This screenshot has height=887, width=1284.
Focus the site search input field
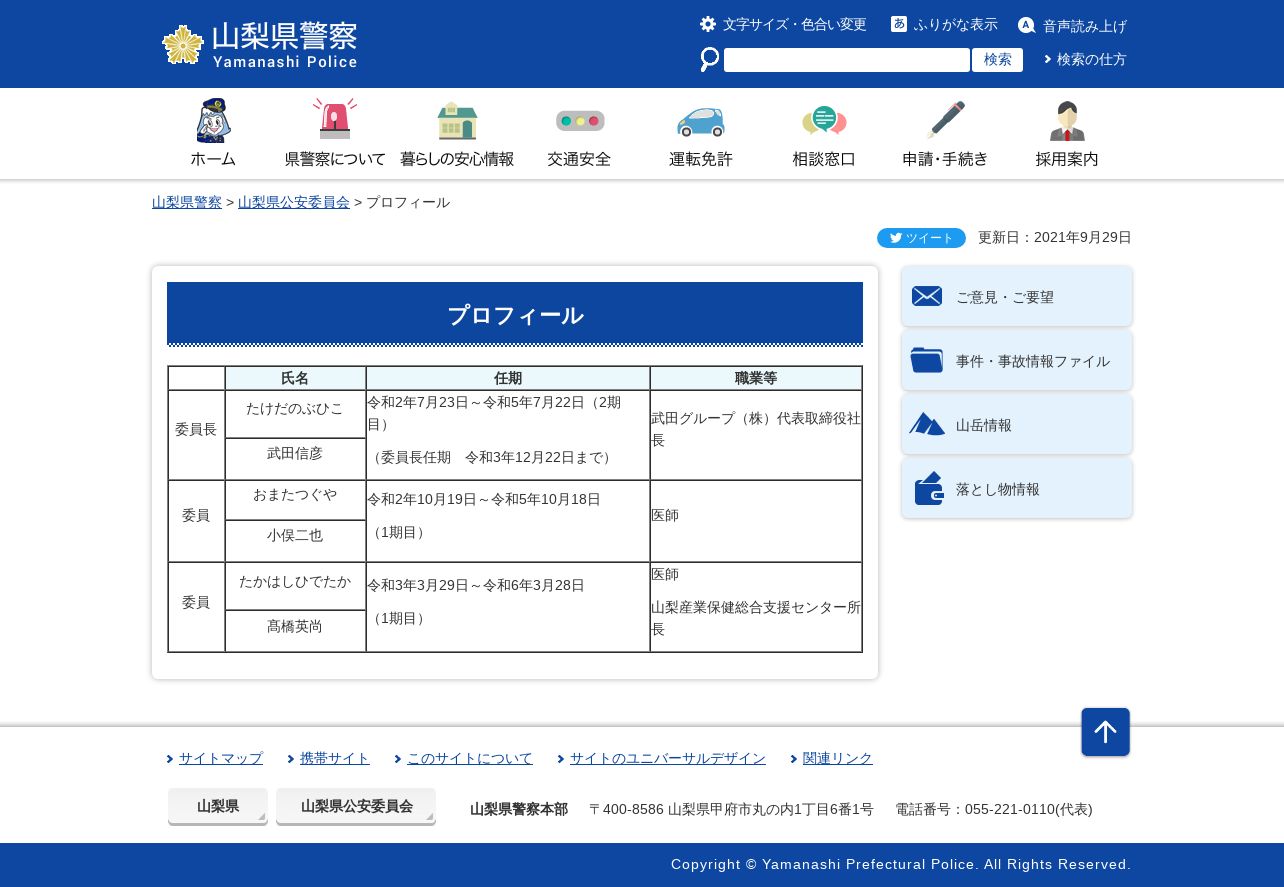pyautogui.click(x=847, y=60)
